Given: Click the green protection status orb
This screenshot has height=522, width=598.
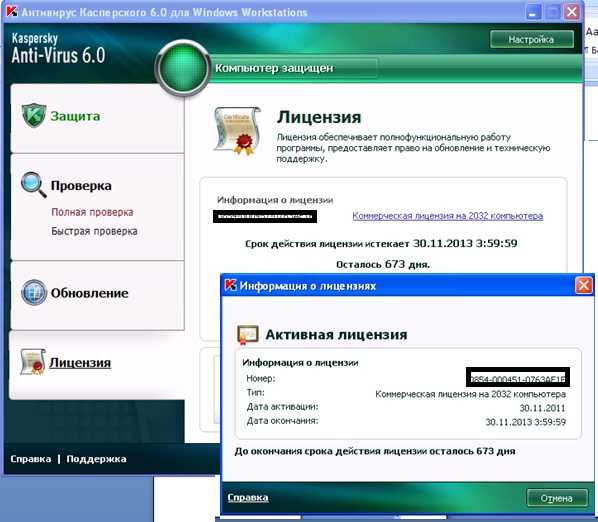Looking at the screenshot, I should point(183,68).
